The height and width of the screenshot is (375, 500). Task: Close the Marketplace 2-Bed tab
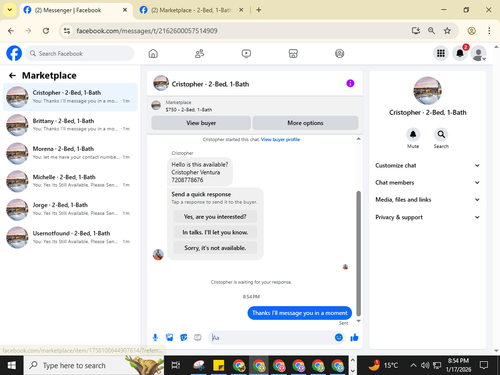[241, 10]
